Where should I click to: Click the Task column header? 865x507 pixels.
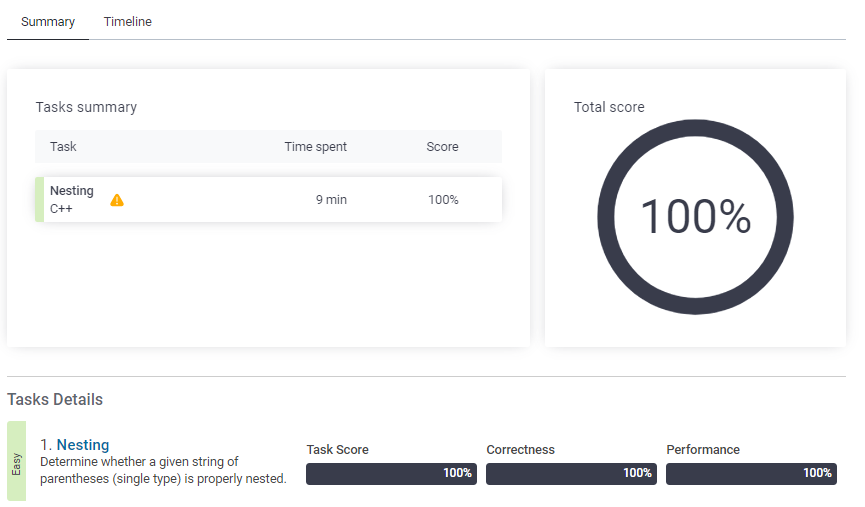[x=63, y=147]
